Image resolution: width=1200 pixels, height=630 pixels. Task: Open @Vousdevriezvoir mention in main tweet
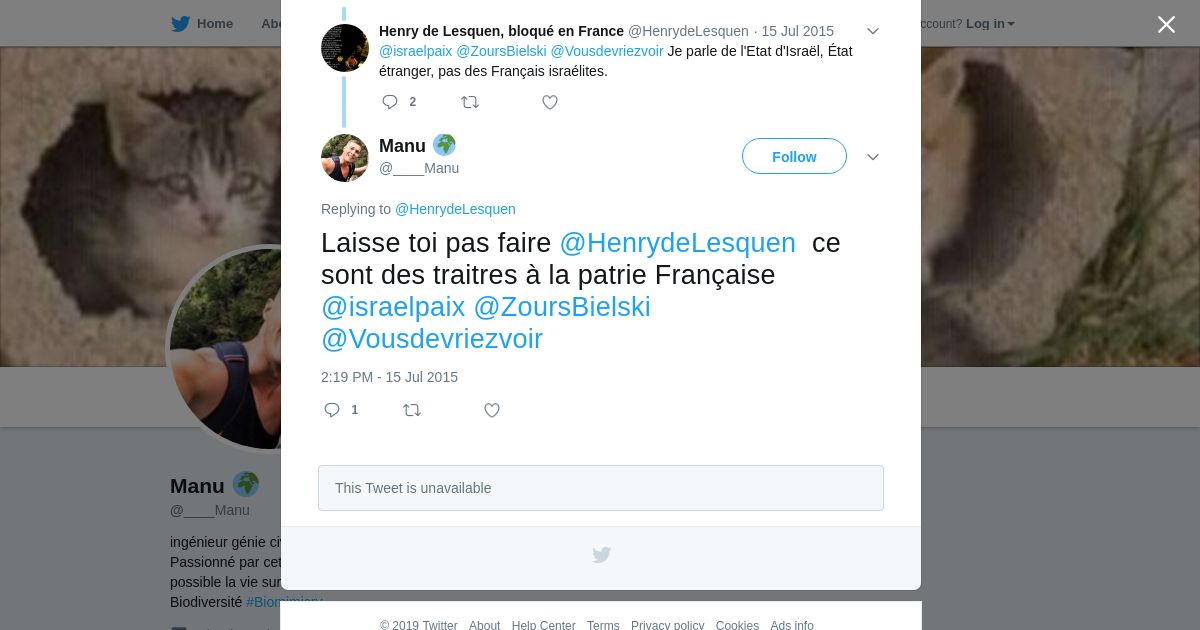point(432,339)
